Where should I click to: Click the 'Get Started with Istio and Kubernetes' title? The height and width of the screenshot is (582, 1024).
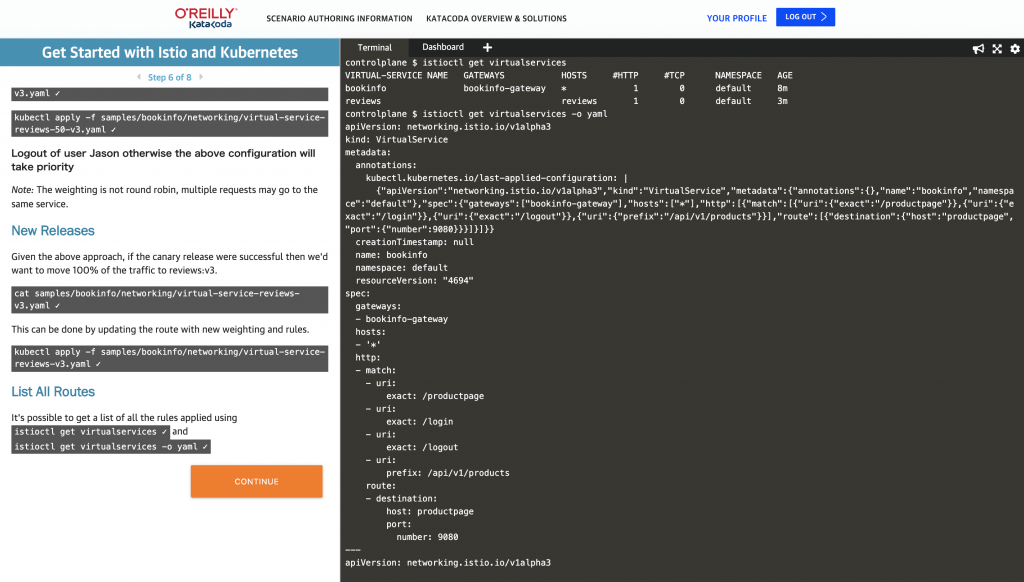(x=170, y=53)
